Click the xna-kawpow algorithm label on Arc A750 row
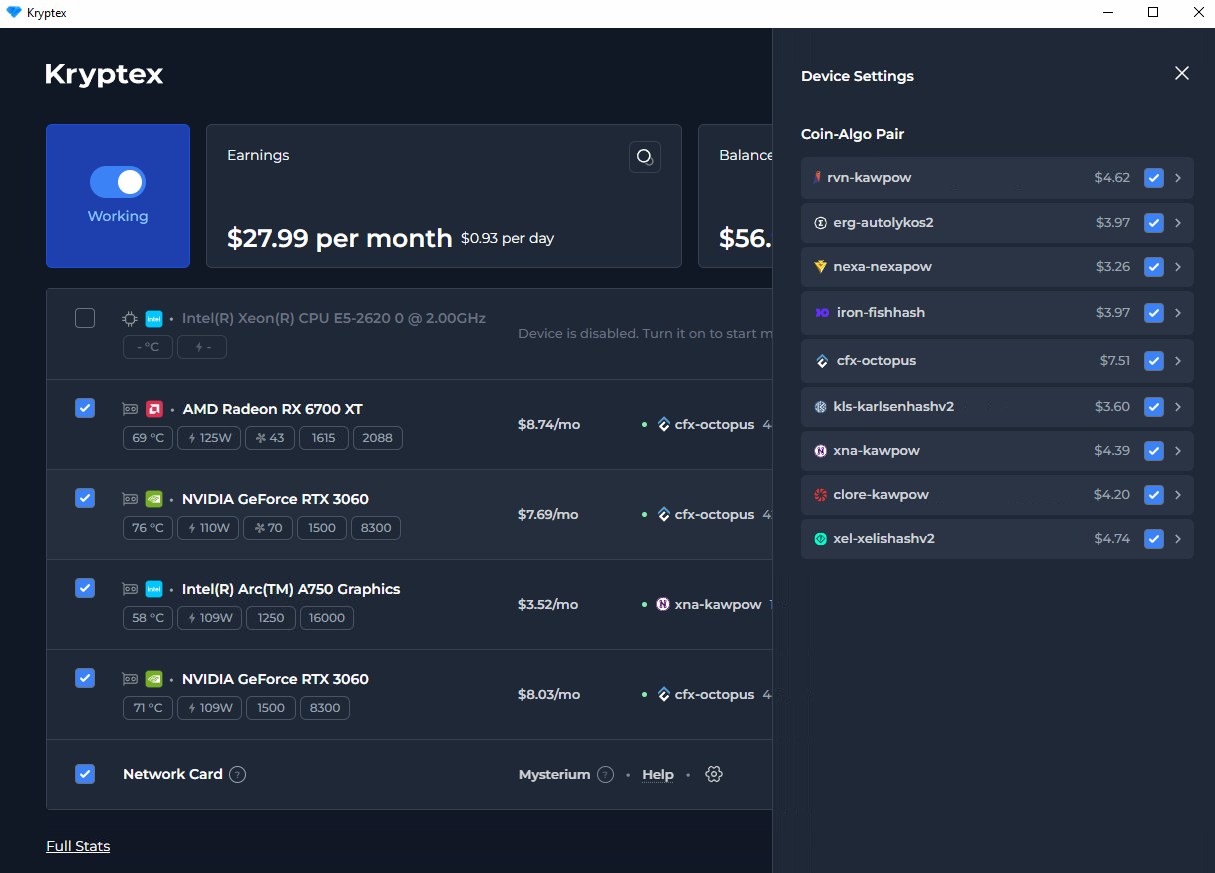Screen dimensions: 1215x873 pos(718,605)
